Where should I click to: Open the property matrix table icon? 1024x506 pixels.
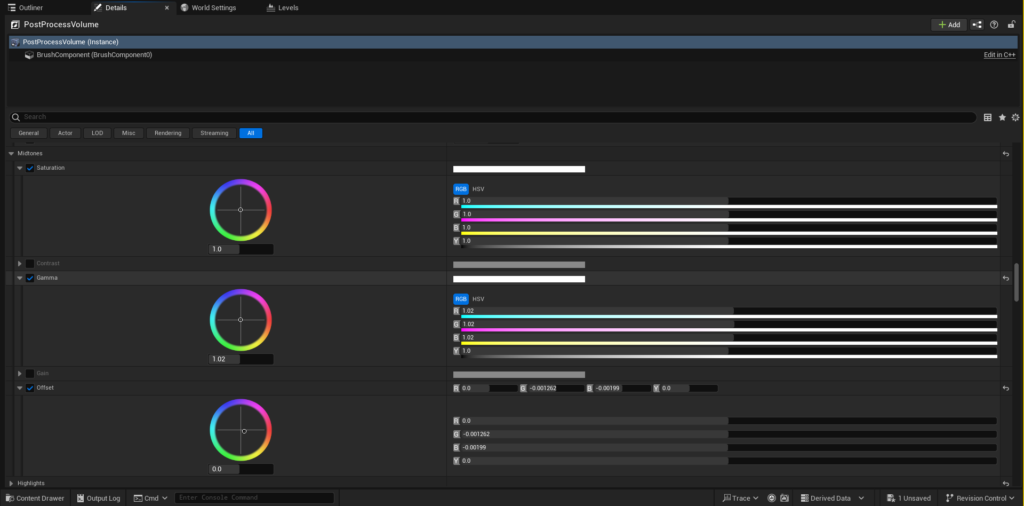coord(987,118)
